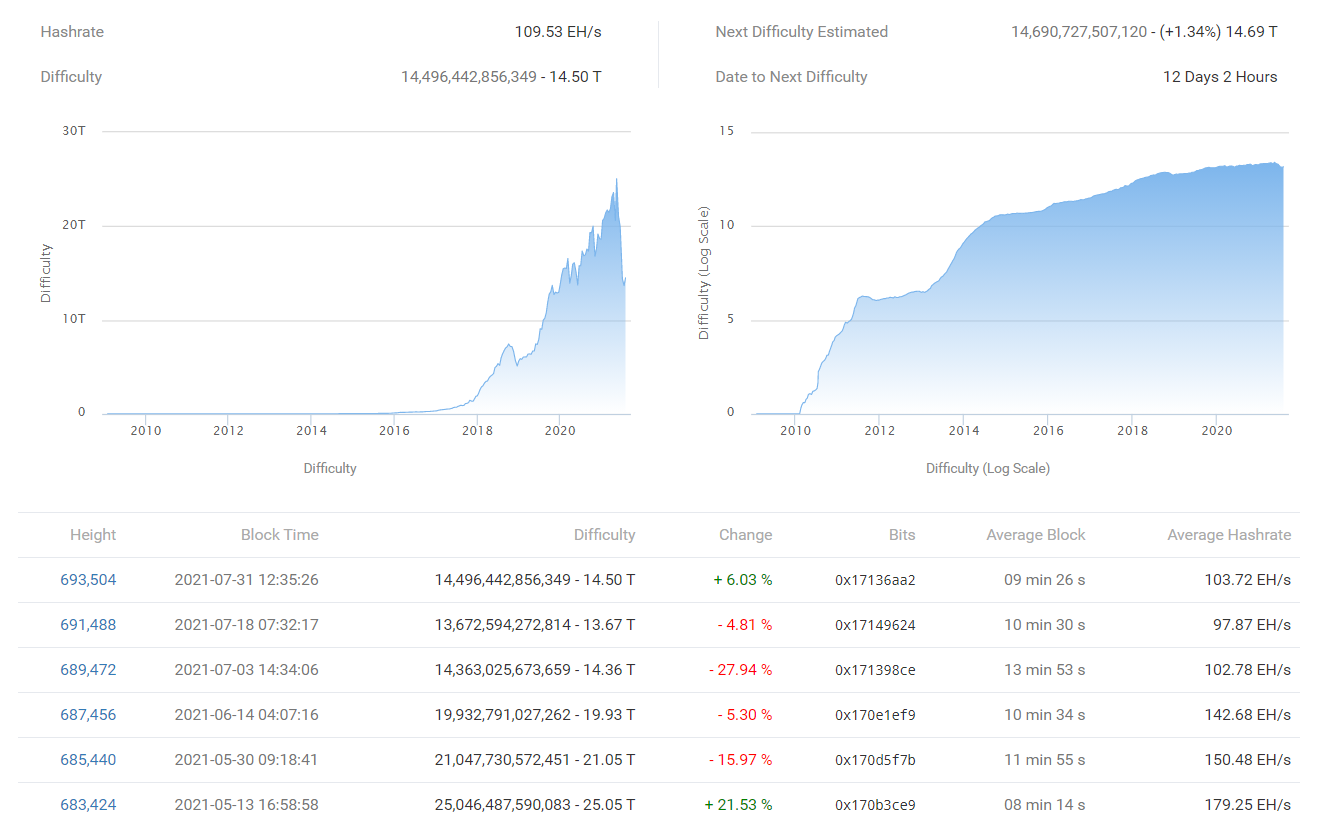Sort the table by Bits column
This screenshot has height=825, width=1318.
pos(901,534)
